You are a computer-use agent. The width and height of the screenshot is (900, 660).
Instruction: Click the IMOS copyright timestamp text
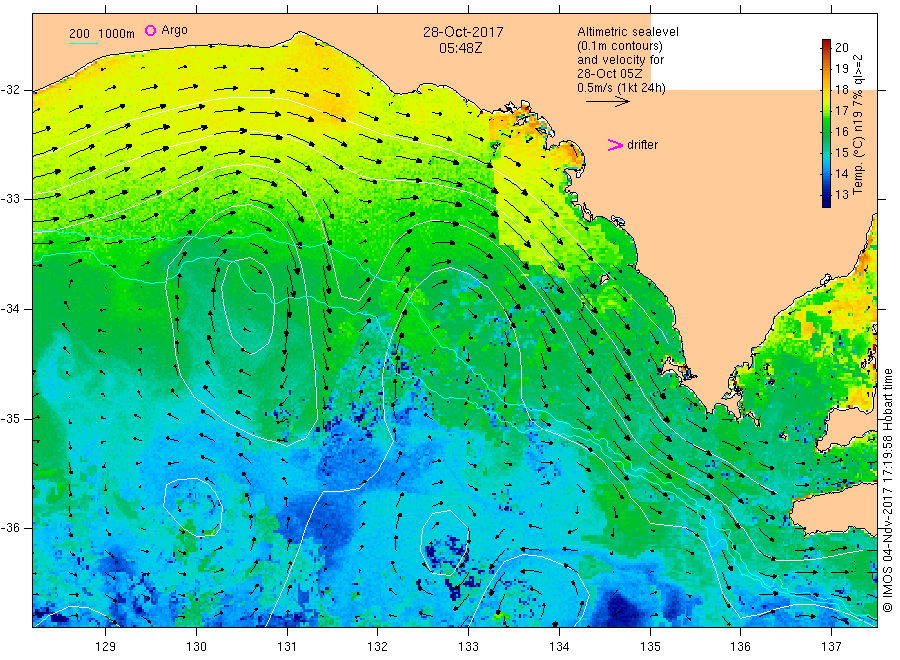coord(888,490)
